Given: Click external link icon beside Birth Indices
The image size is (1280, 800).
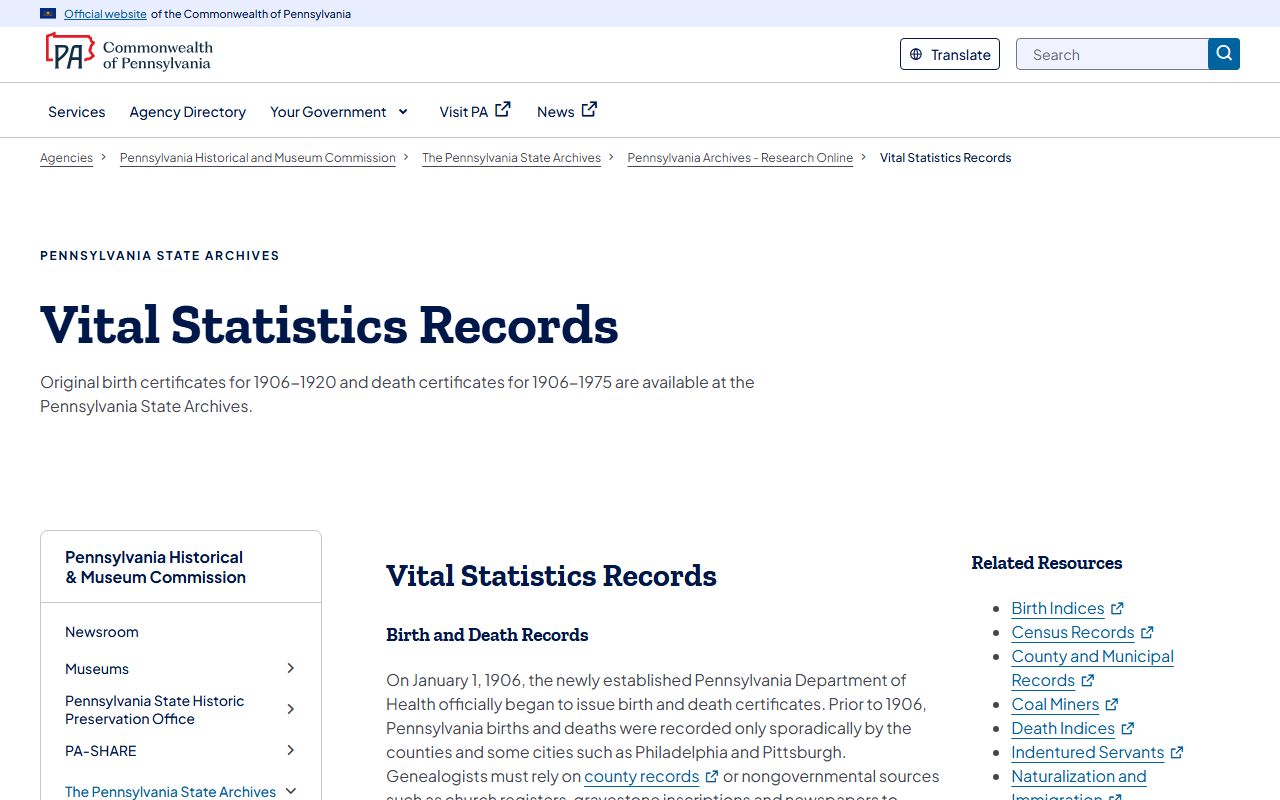Looking at the screenshot, I should [x=1117, y=608].
